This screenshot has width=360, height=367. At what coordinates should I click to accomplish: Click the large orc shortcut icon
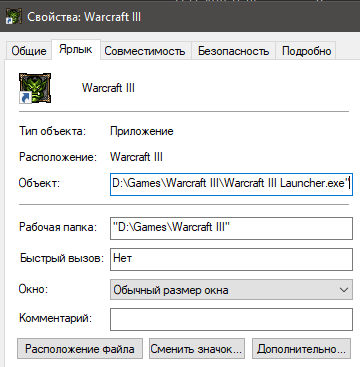click(x=35, y=88)
